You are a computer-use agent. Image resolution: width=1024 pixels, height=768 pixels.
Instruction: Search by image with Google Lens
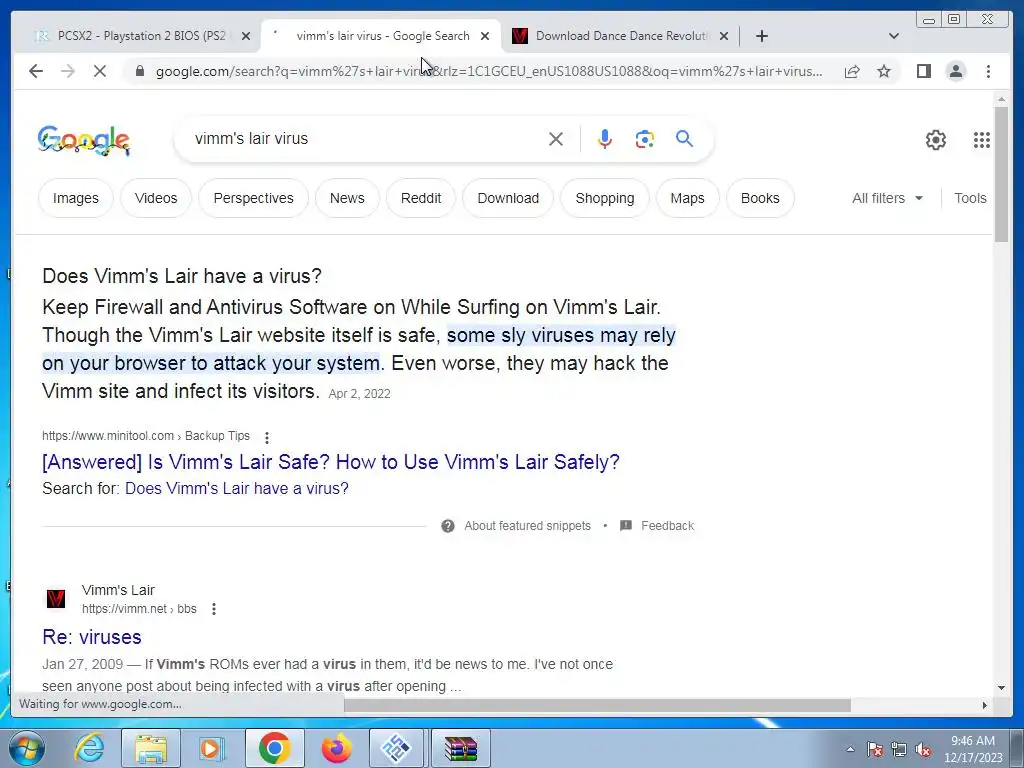(x=645, y=139)
